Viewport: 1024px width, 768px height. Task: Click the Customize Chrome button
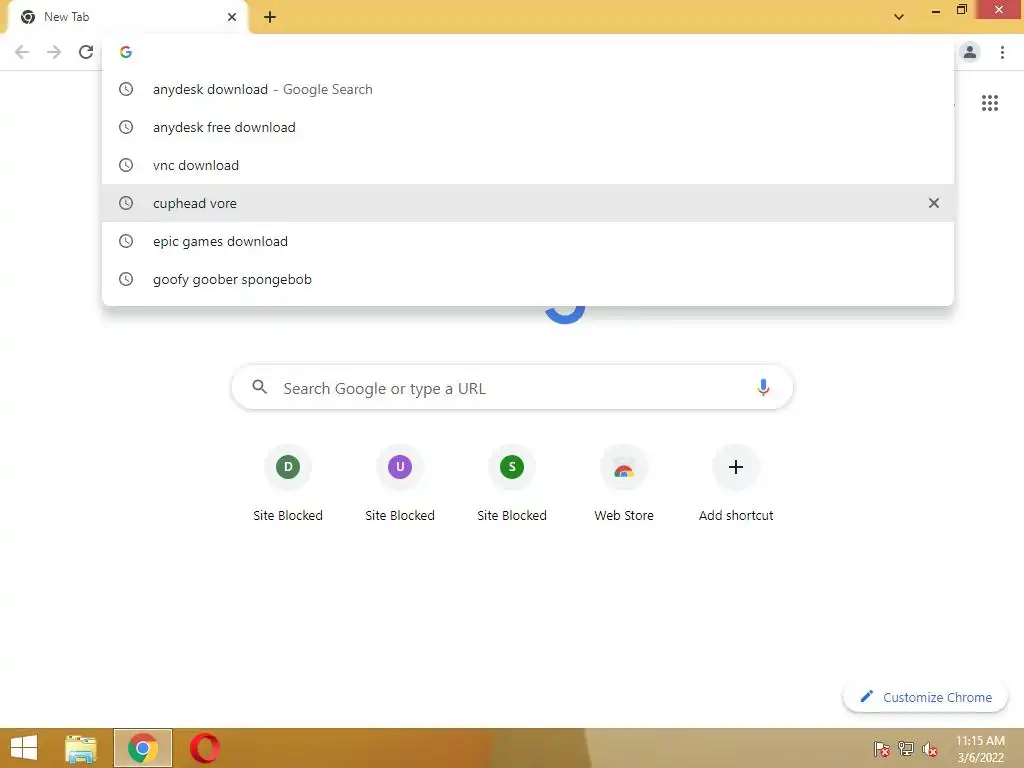[925, 697]
